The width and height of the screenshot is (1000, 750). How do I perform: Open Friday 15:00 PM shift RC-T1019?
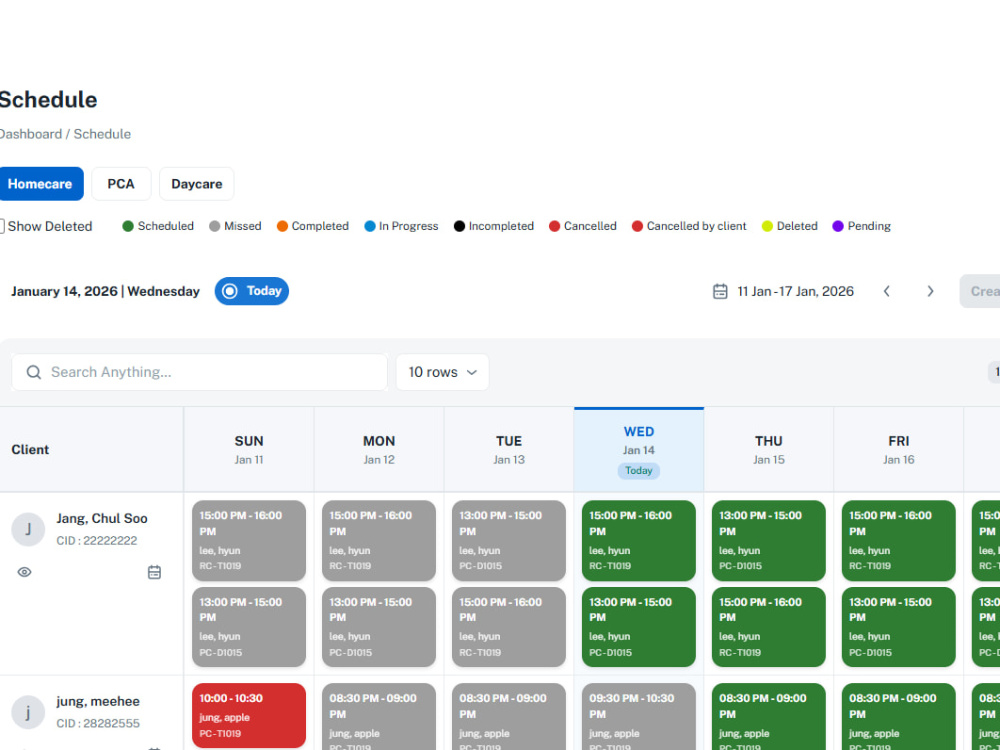899,540
